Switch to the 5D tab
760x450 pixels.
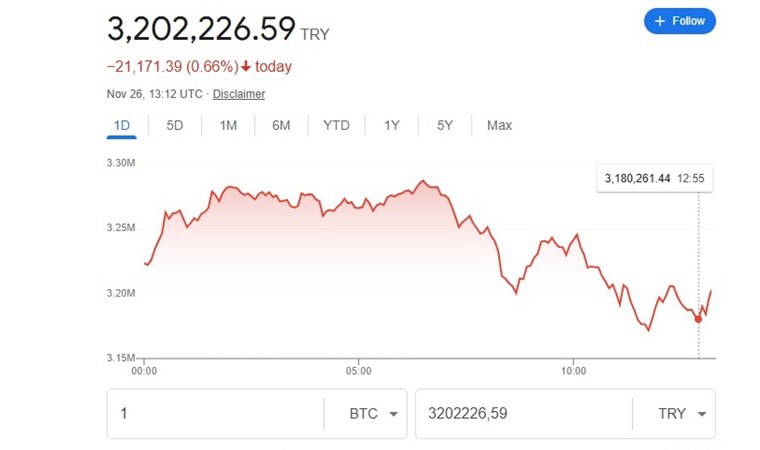[174, 125]
